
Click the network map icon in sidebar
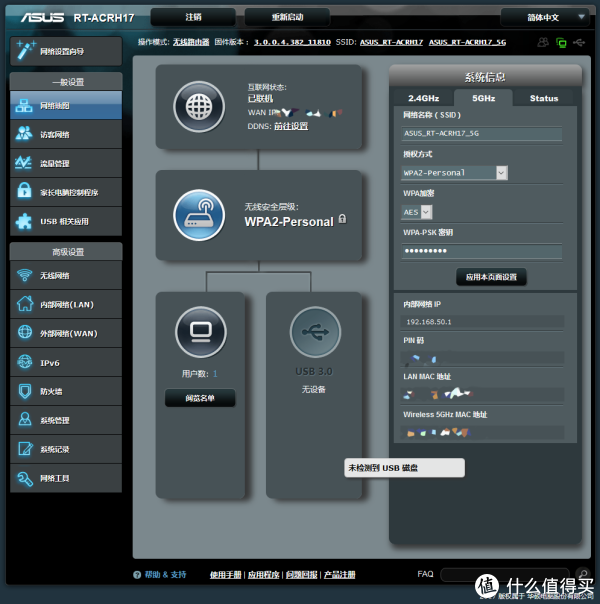tap(24, 106)
